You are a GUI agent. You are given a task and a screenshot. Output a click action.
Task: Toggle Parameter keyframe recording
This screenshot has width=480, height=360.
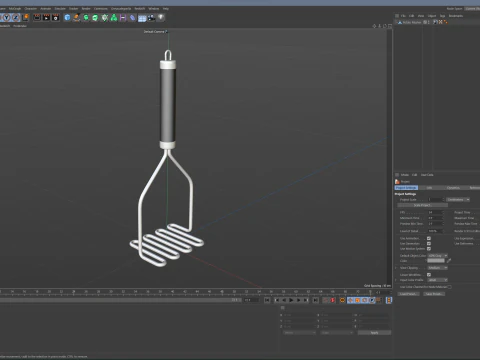coord(372,300)
